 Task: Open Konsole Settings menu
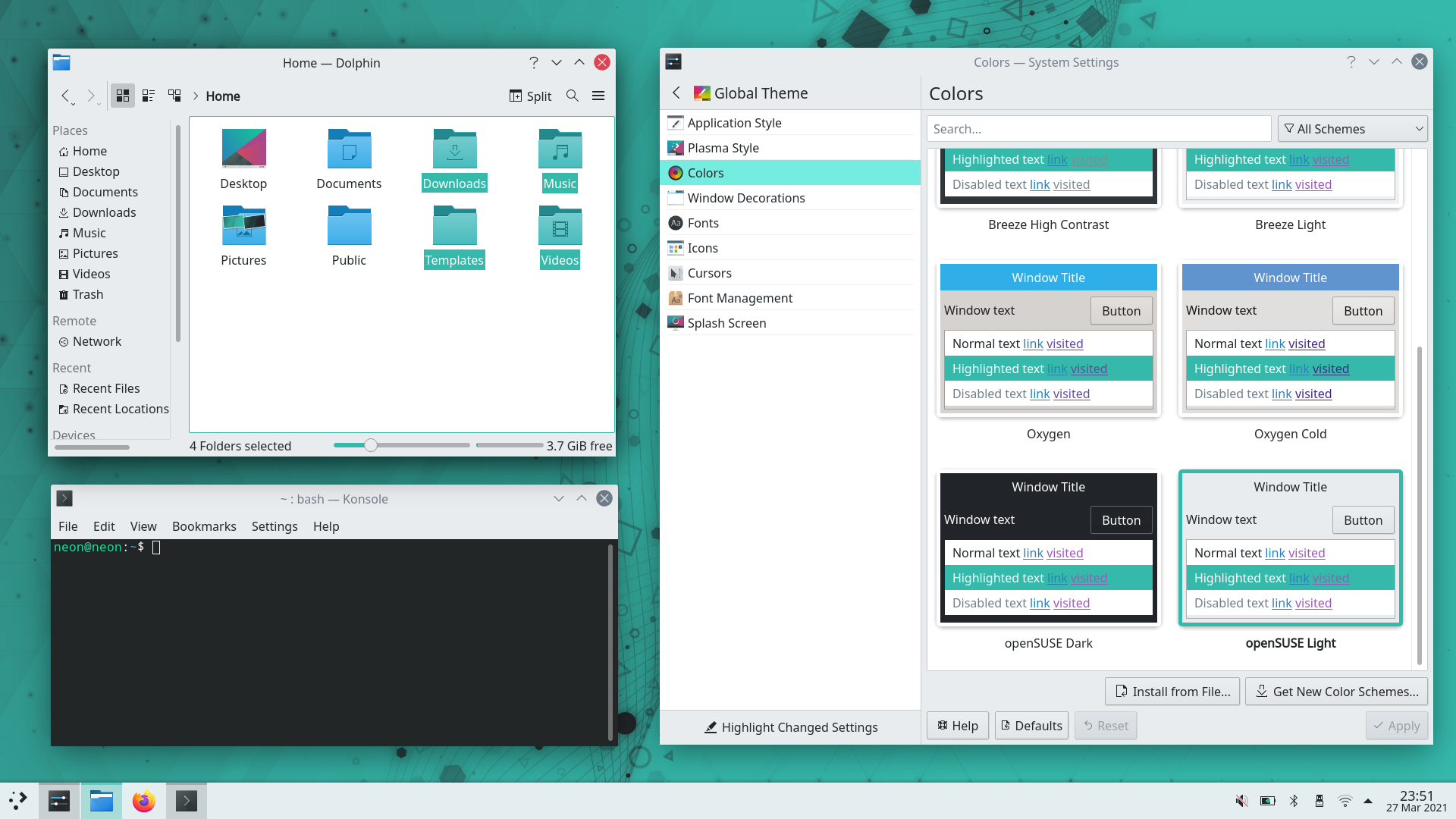click(x=275, y=526)
